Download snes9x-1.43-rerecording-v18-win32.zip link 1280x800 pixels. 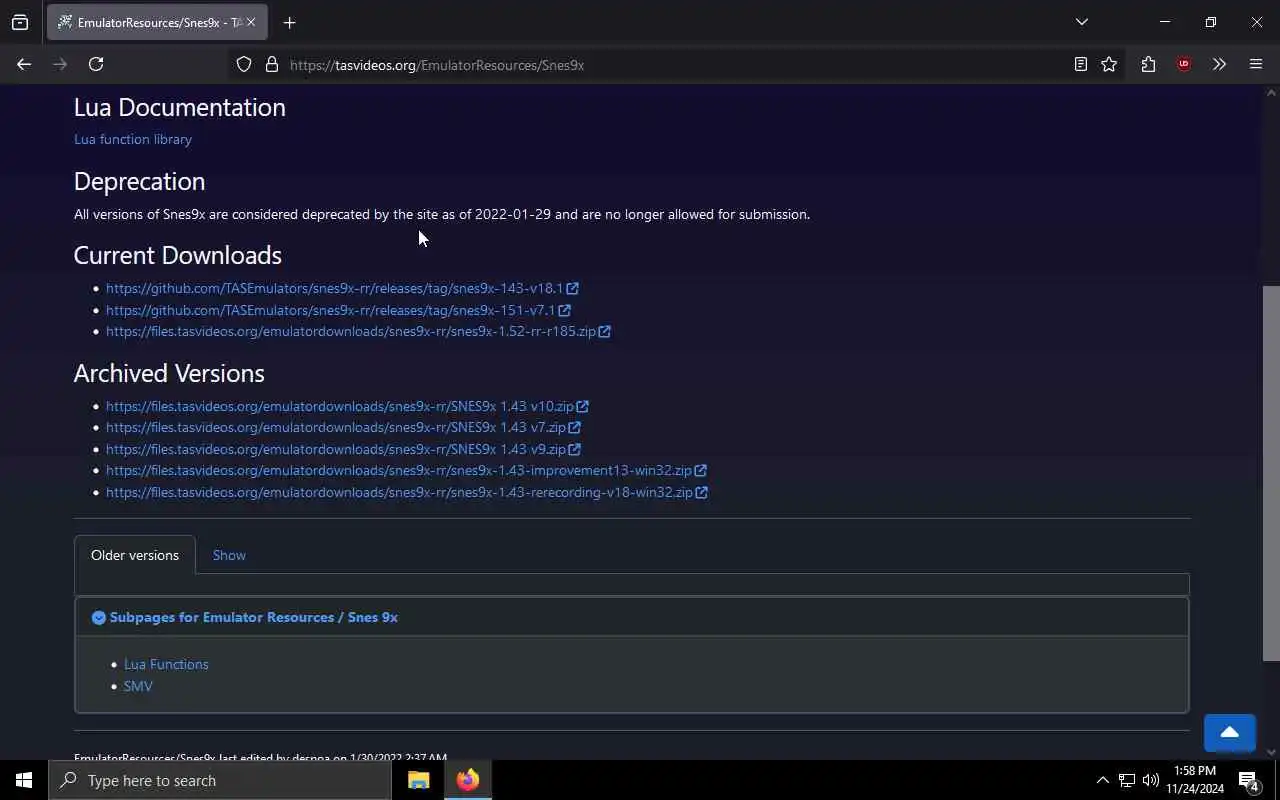[x=399, y=492]
